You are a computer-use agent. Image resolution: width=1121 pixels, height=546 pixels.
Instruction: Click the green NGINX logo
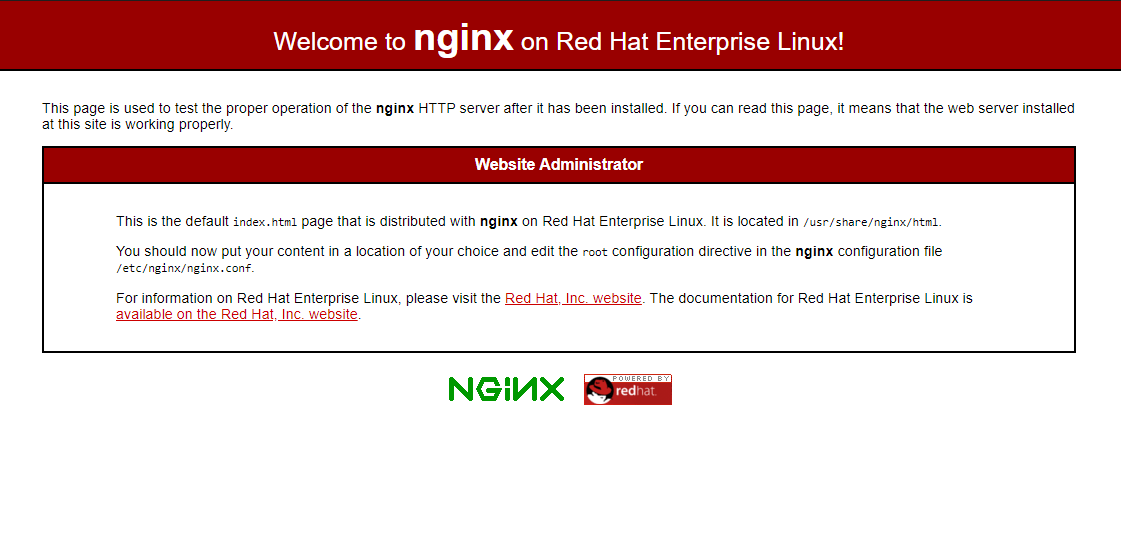coord(506,389)
